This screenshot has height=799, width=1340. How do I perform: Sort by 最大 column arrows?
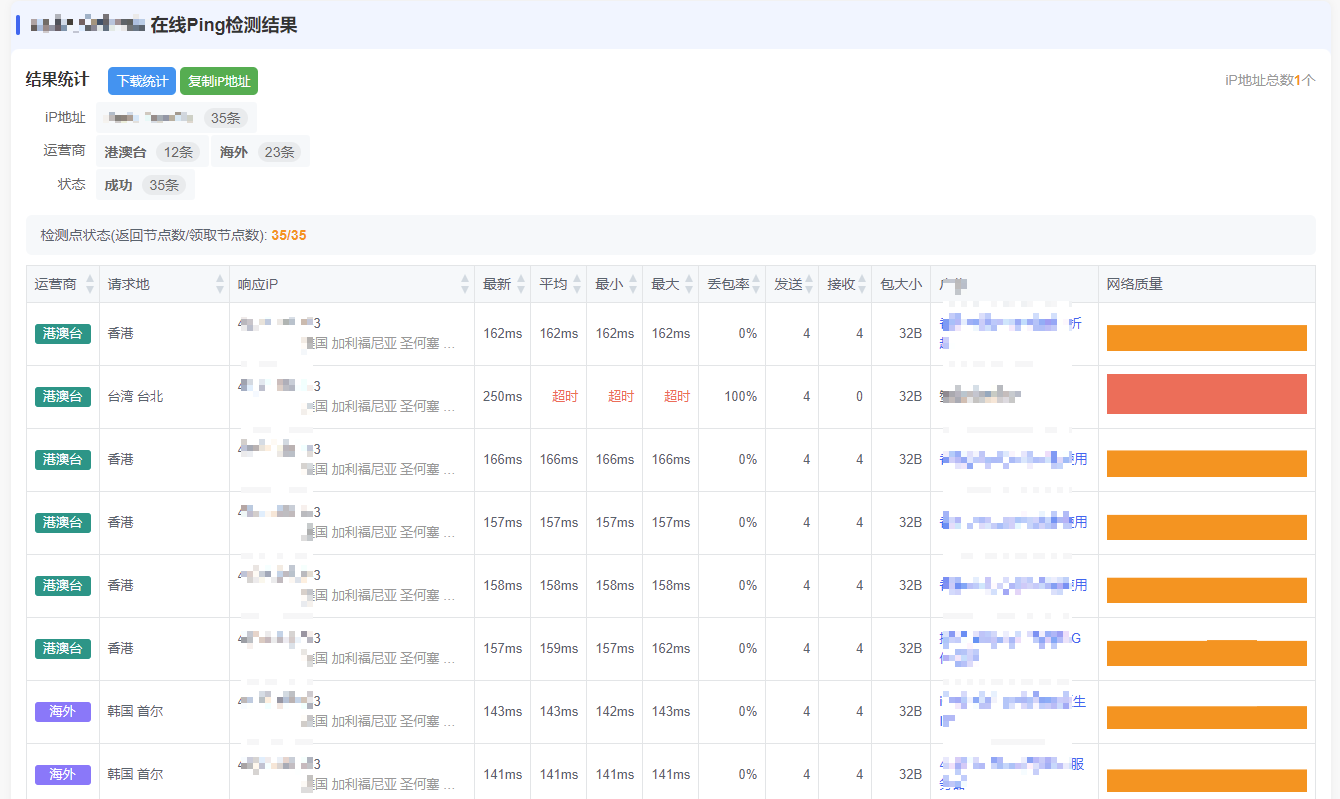coord(689,284)
